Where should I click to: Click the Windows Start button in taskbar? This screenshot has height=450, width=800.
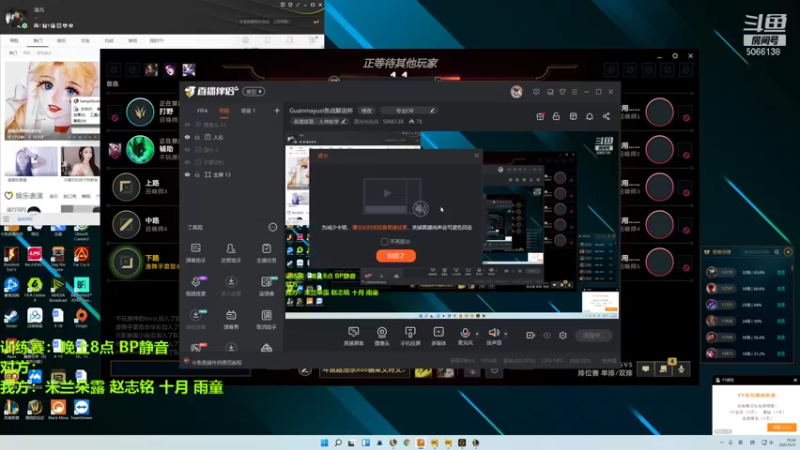[324, 442]
